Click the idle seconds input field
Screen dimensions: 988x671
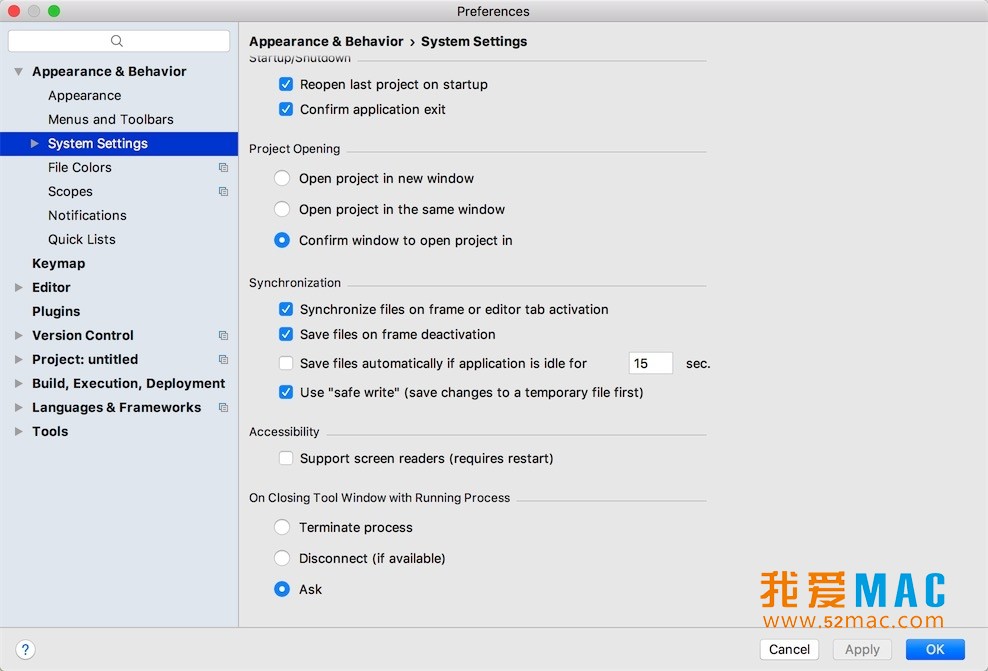[650, 364]
